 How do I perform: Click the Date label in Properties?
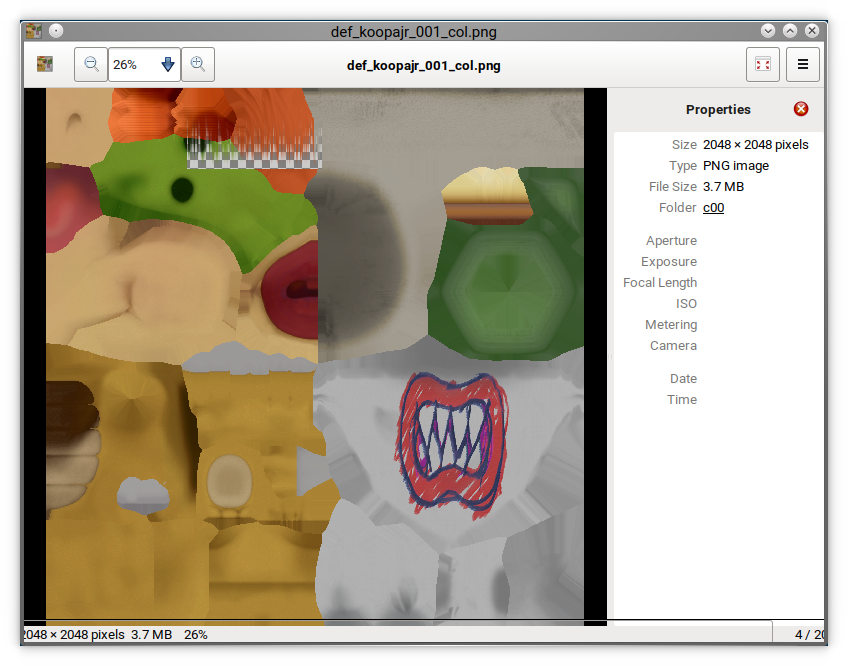click(x=683, y=379)
